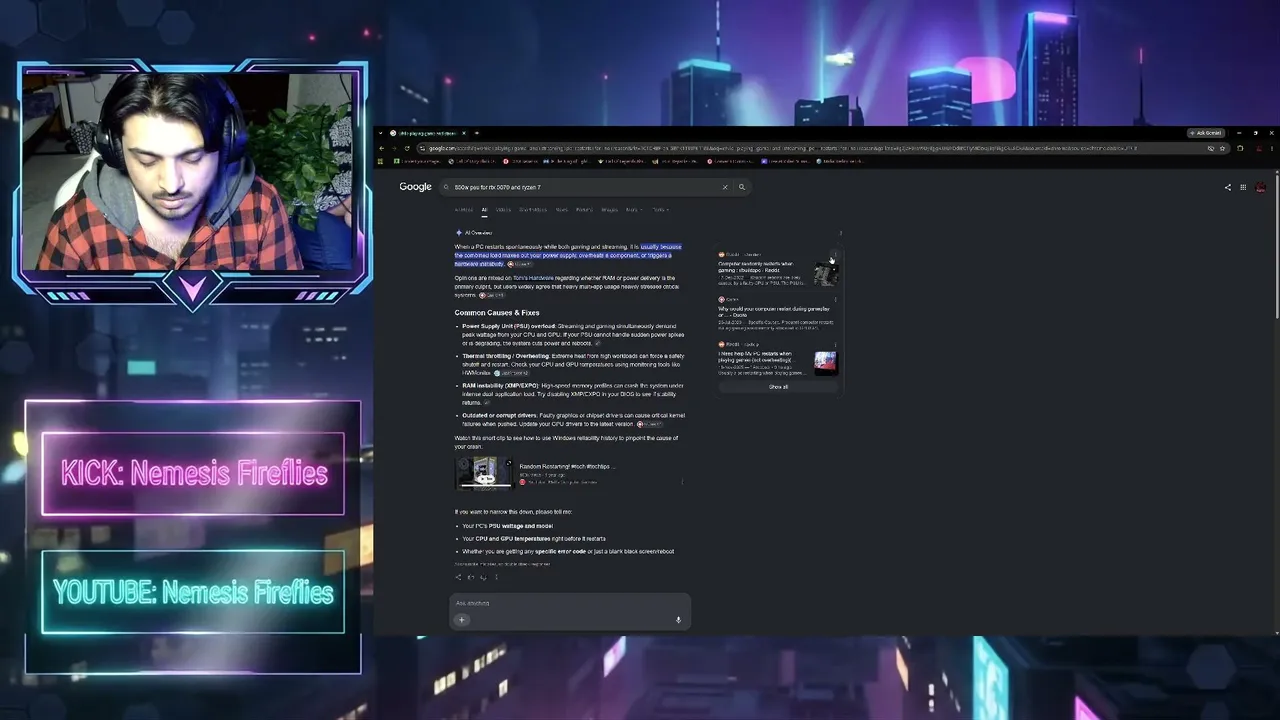Select the All search results tab
This screenshot has width=1280, height=720.
[484, 210]
